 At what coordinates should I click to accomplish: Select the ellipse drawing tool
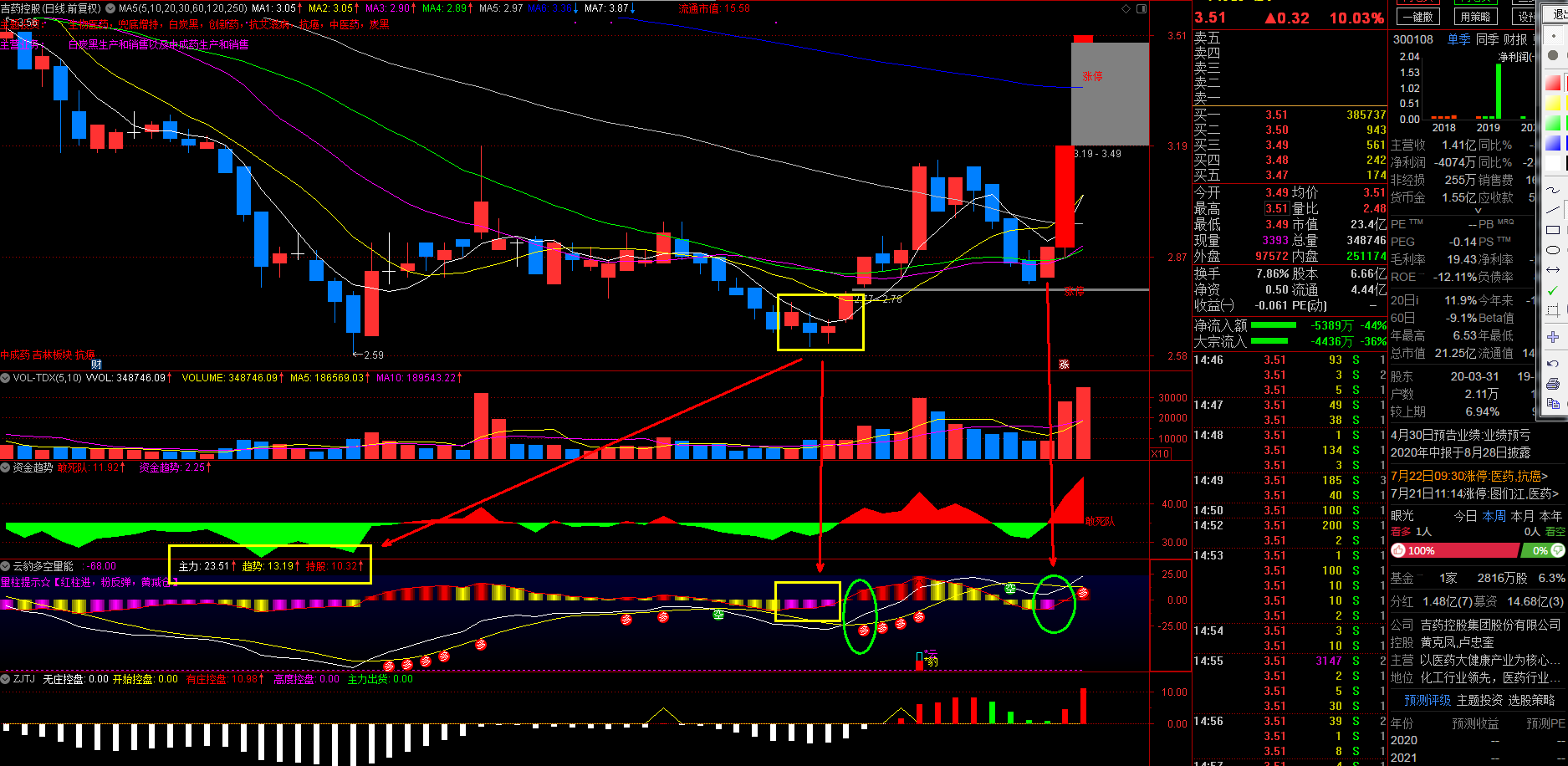[x=1553, y=250]
